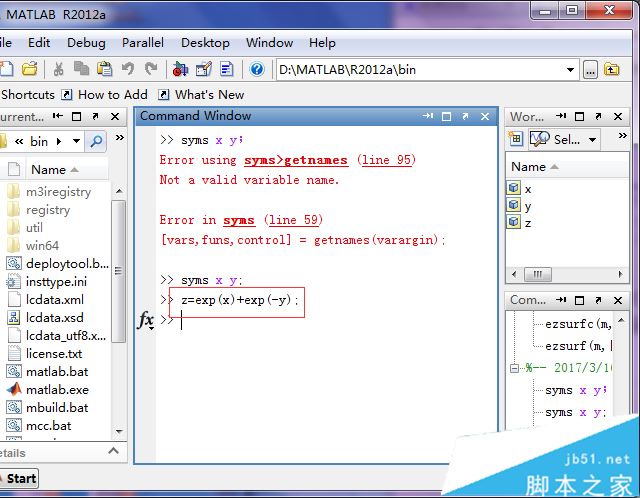The height and width of the screenshot is (498, 640).
Task: Minimize the Command Window panel
Action: 428,116
